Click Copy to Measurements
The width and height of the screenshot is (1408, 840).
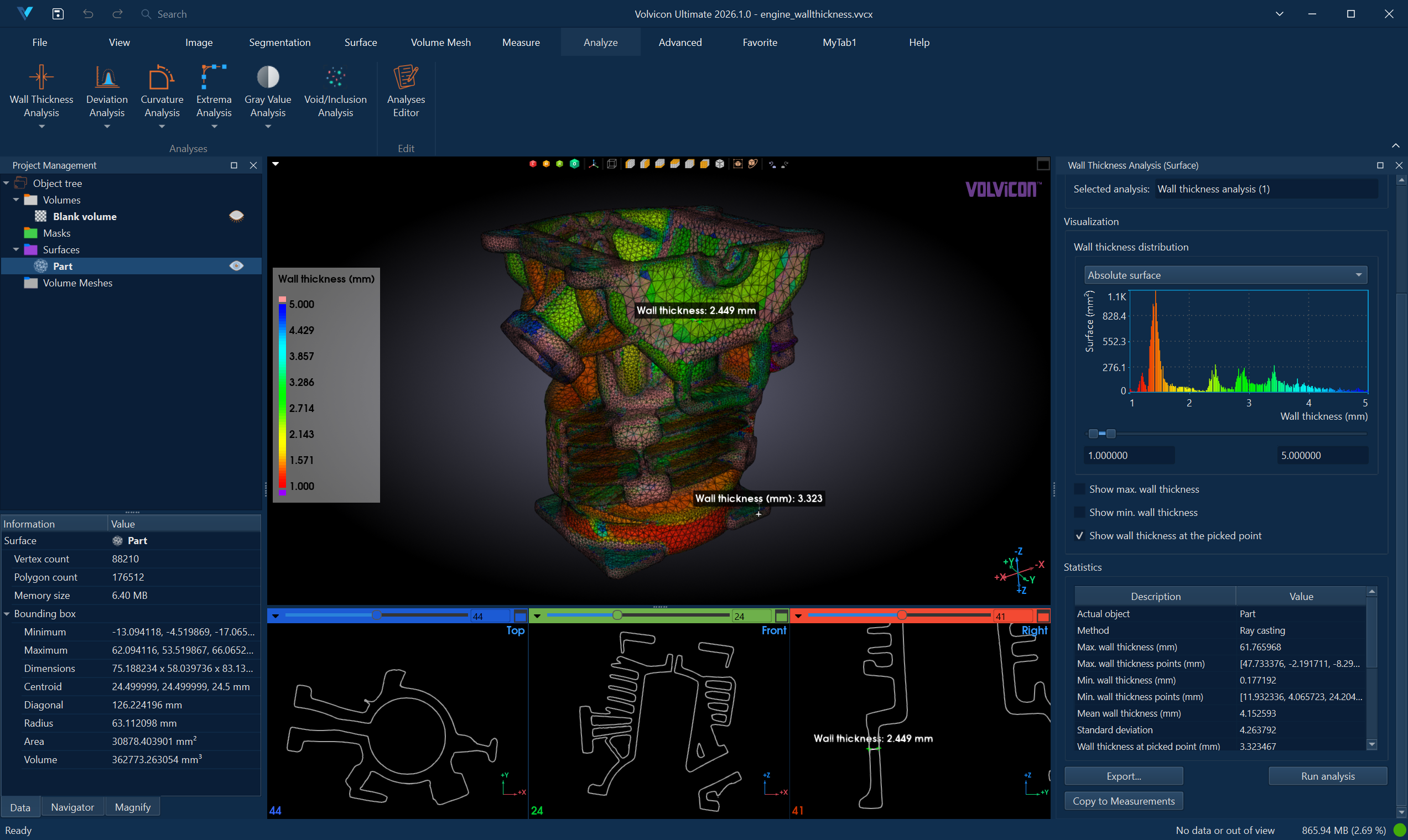coord(1124,801)
